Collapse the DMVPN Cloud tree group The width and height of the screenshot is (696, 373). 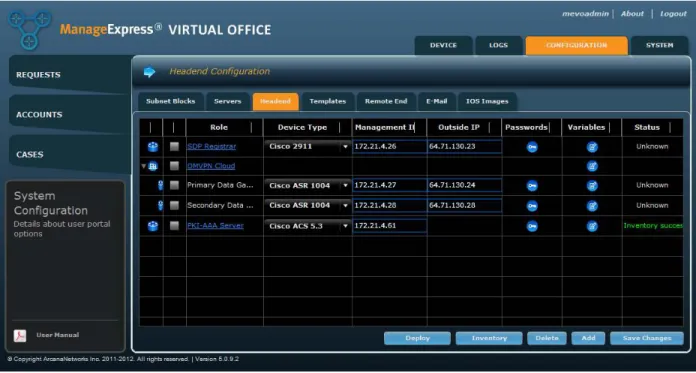click(x=143, y=167)
